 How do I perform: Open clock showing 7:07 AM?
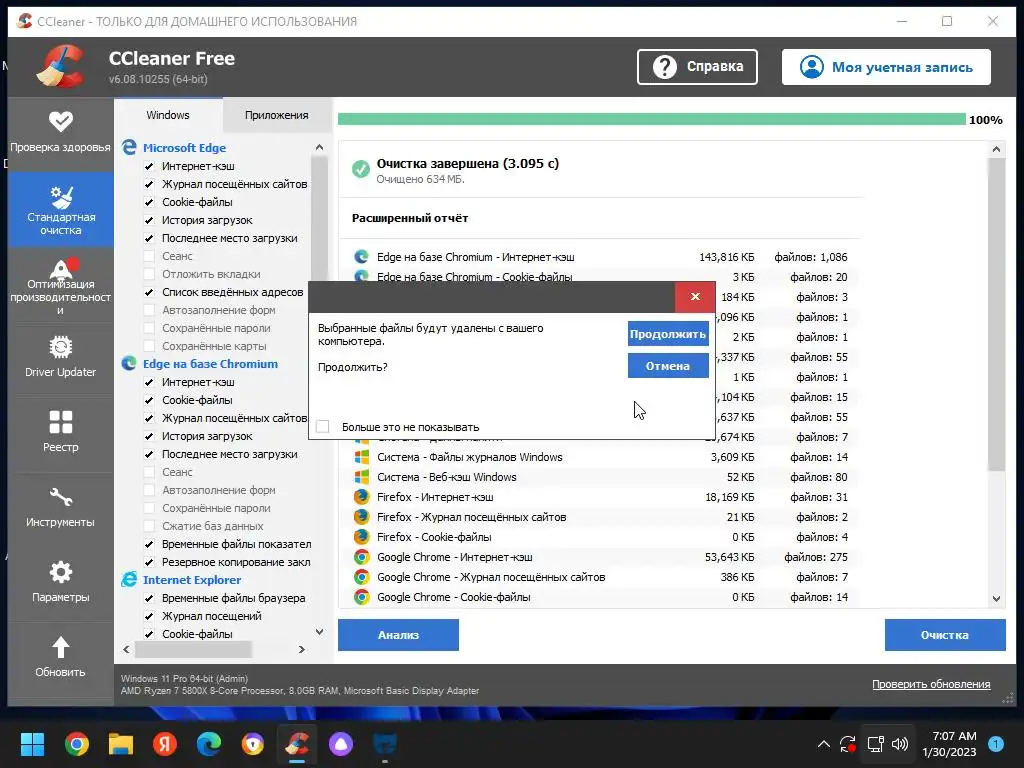click(x=949, y=744)
